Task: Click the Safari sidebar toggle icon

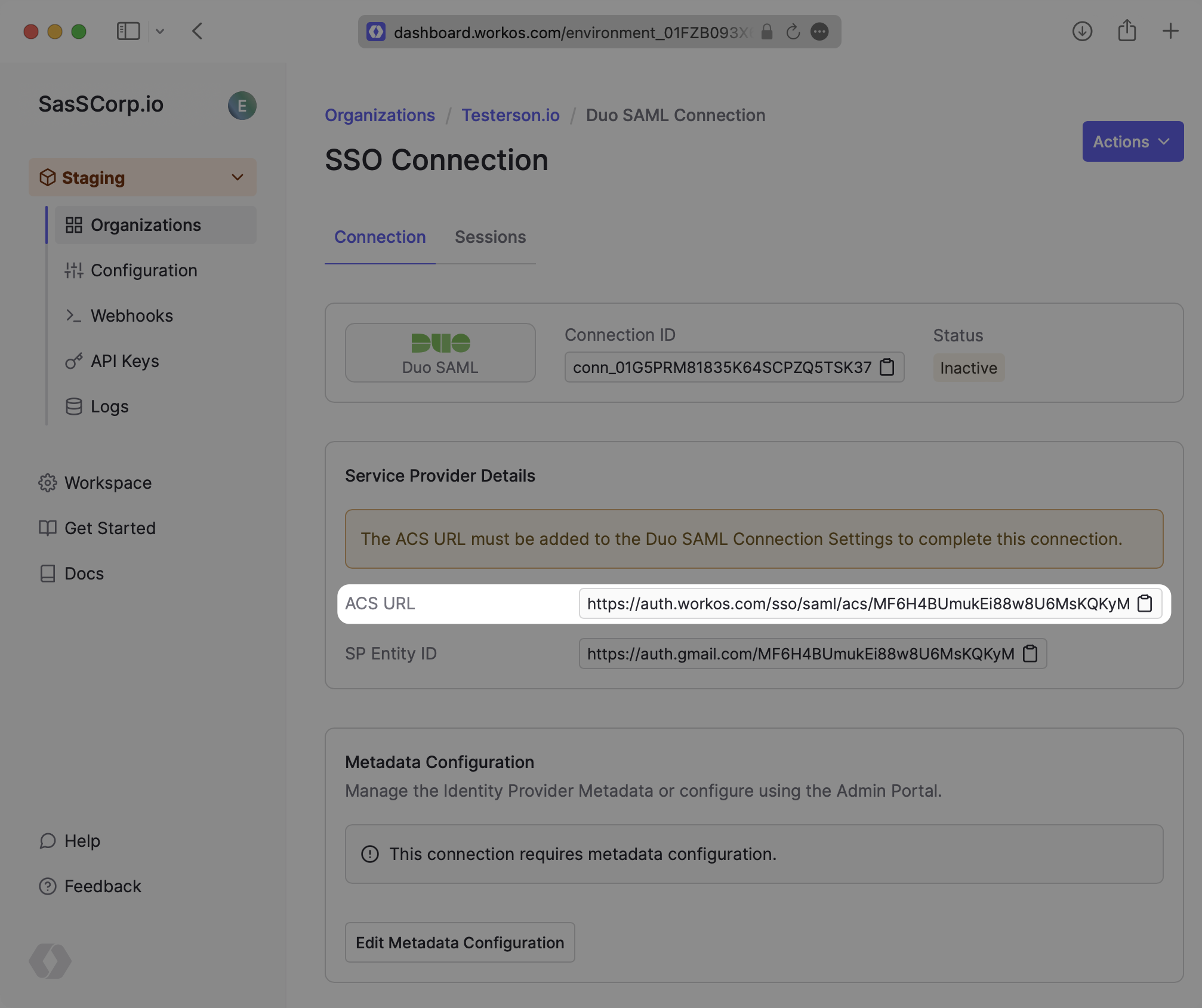Action: pyautogui.click(x=128, y=31)
